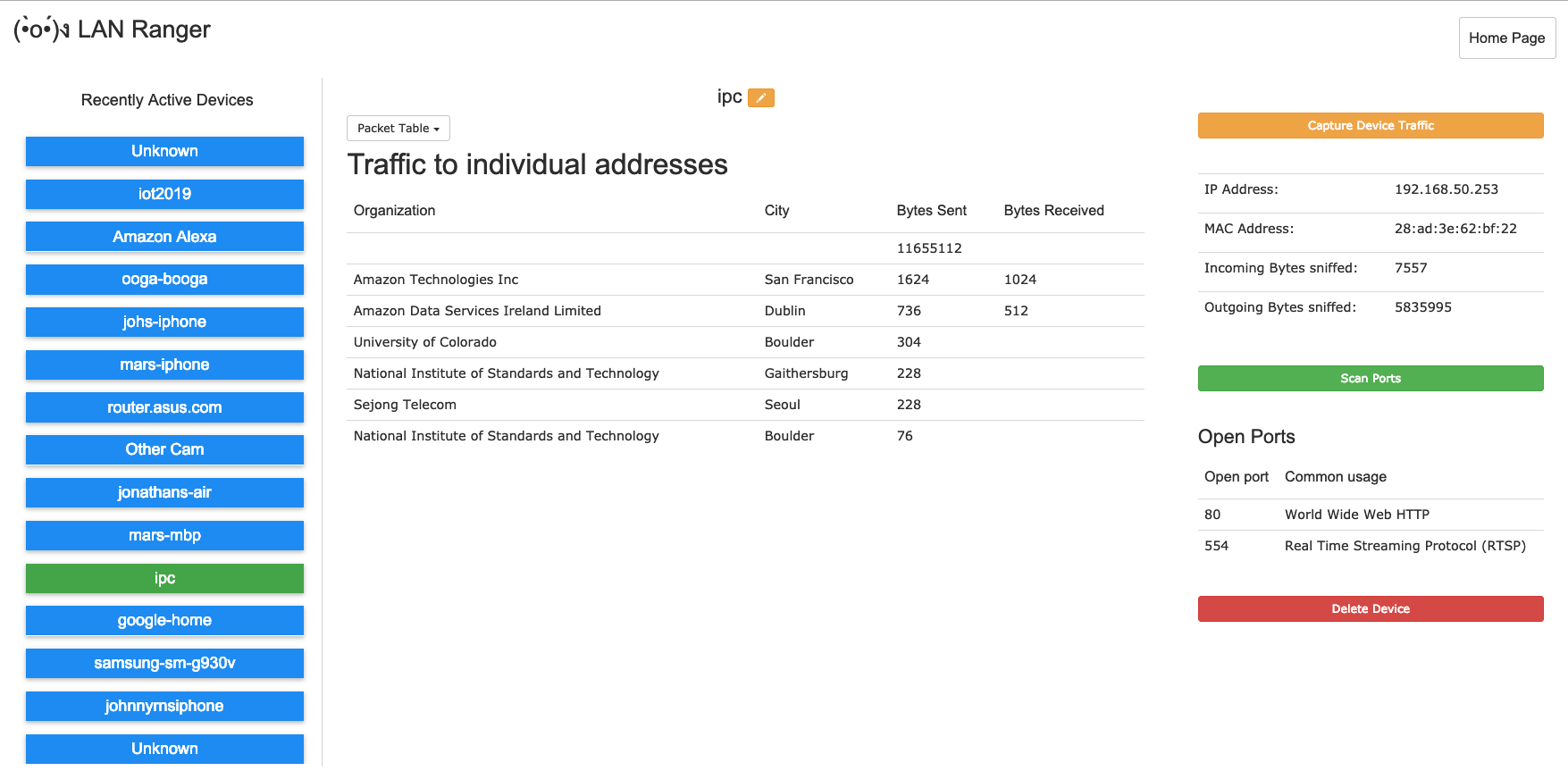Screen dimensions: 1568x771
Task: Click the LAN Ranger logo icon
Action: [x=41, y=29]
